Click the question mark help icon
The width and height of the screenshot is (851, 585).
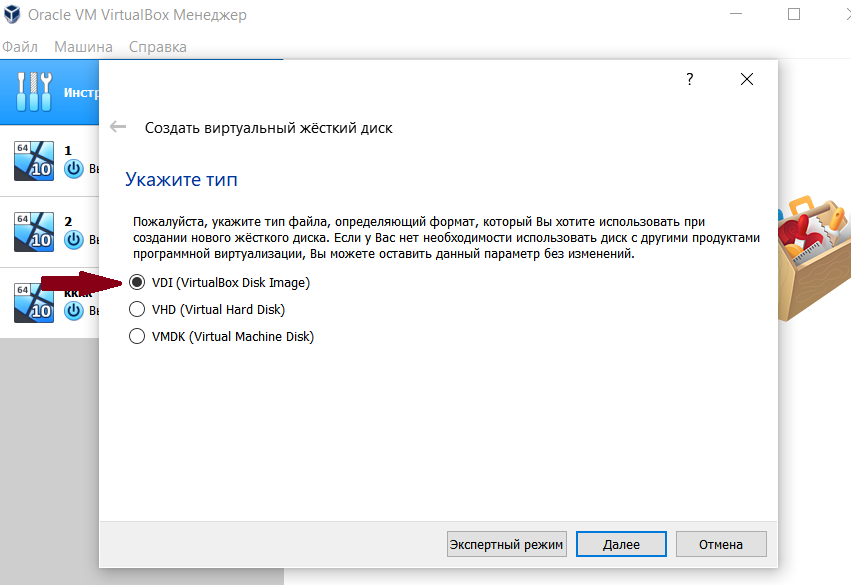pos(689,80)
